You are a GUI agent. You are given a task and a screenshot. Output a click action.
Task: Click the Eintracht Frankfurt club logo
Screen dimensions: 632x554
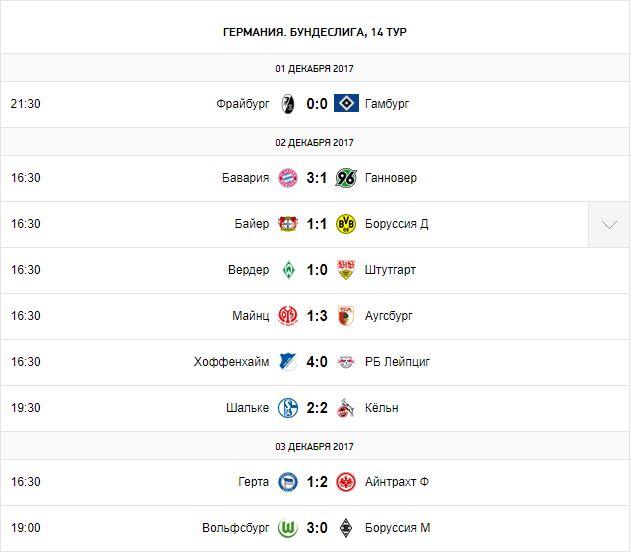(347, 482)
